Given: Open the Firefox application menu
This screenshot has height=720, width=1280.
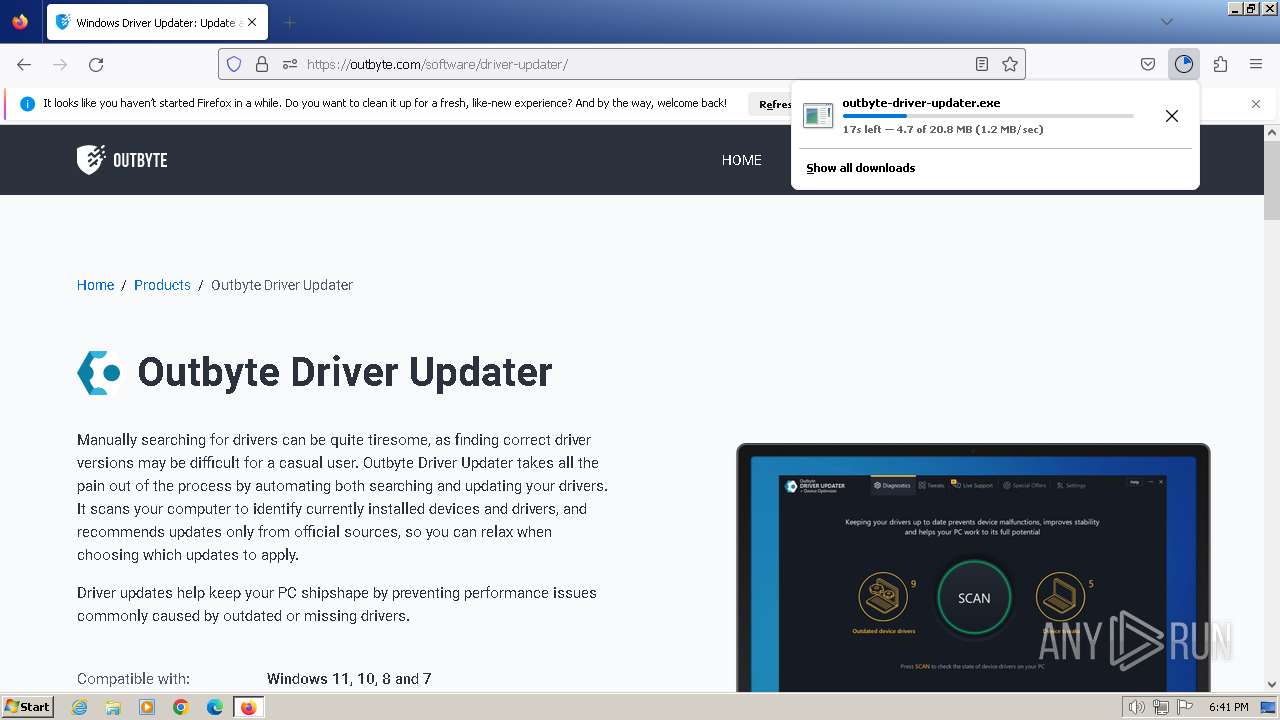Looking at the screenshot, I should click(x=1256, y=64).
